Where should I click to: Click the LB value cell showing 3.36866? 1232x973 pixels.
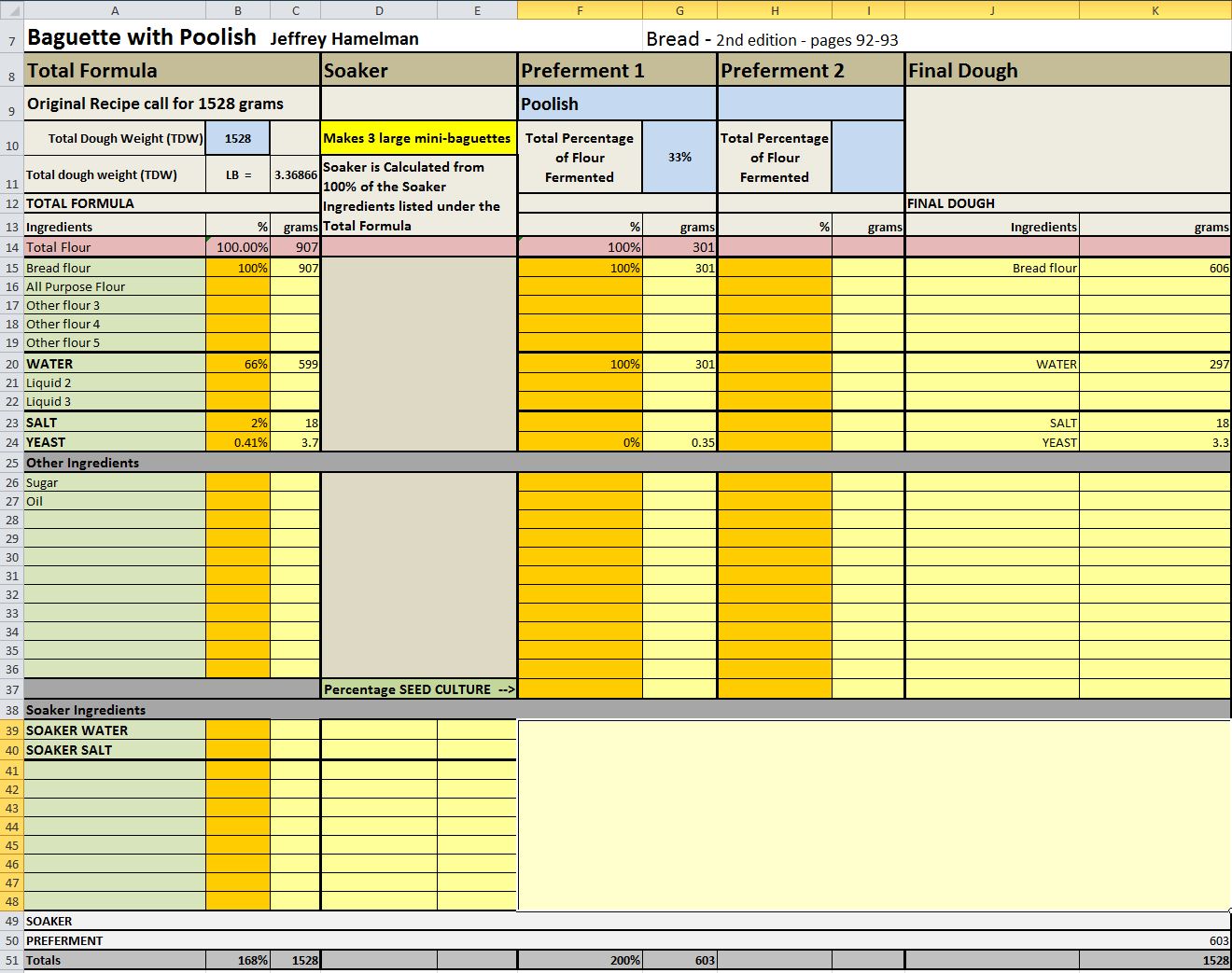click(x=295, y=174)
